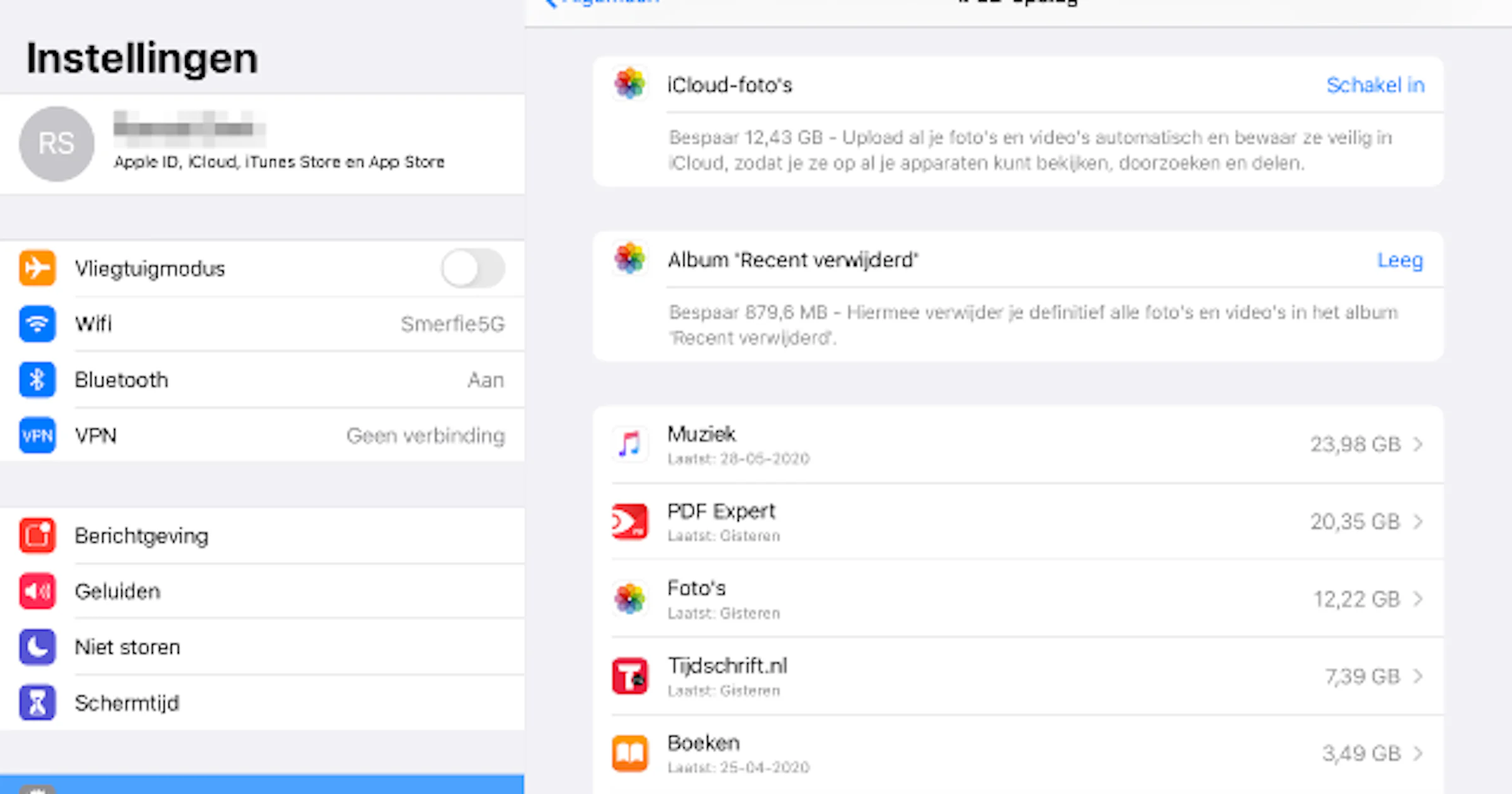
Task: Open the Wifi settings row
Action: (262, 324)
